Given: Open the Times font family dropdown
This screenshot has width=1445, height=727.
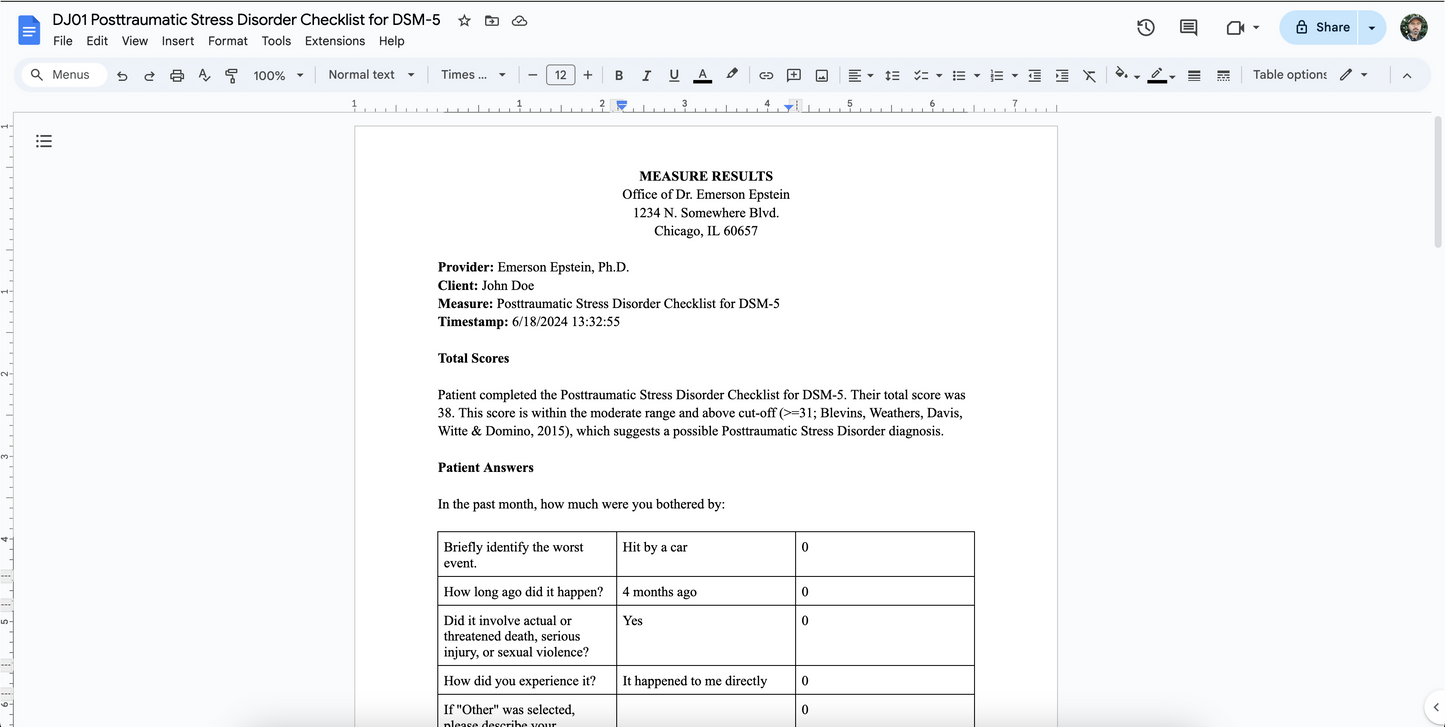Looking at the screenshot, I should (473, 75).
